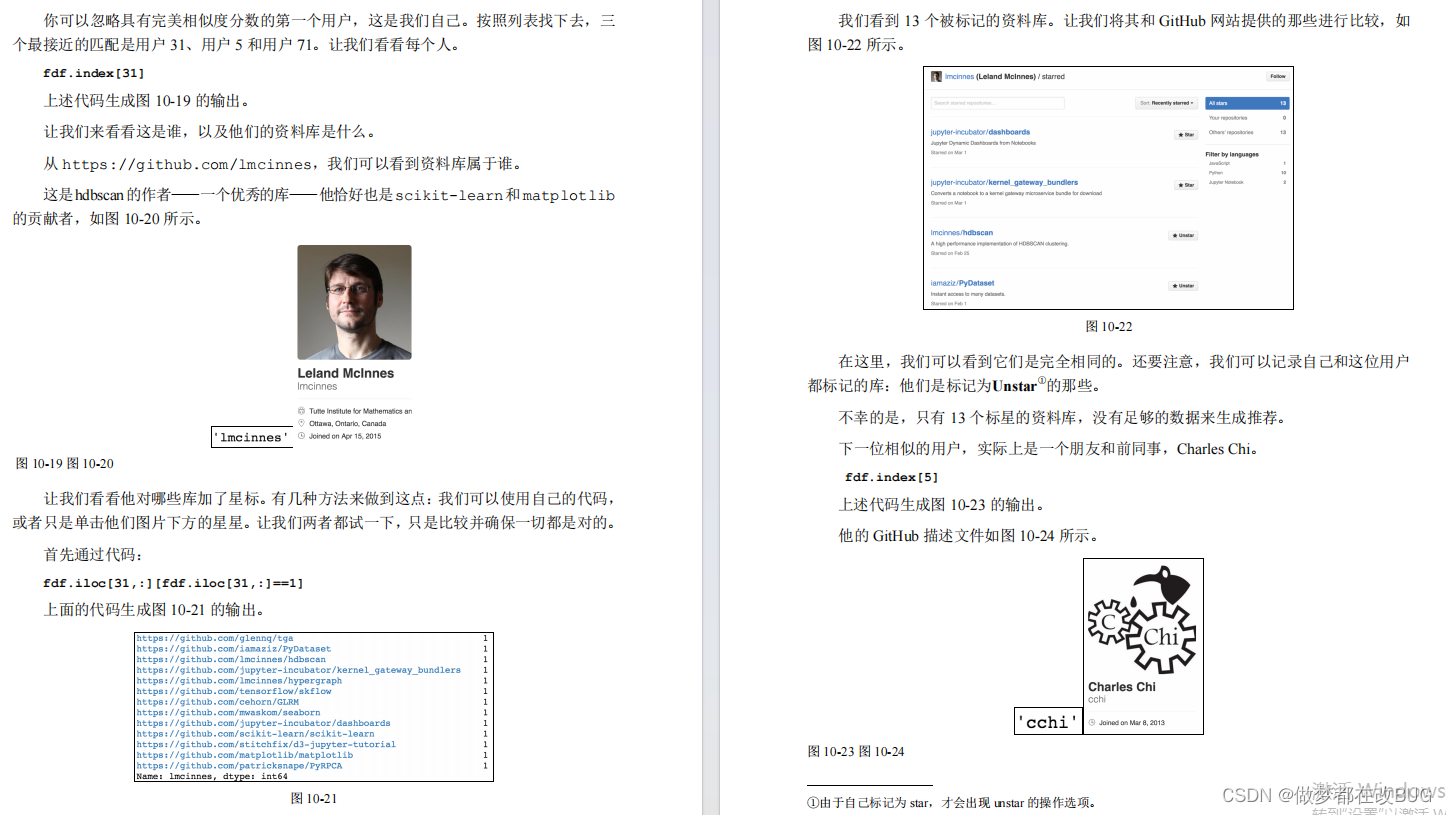Click Unstar button for the PyDataset repo
The height and width of the screenshot is (815, 1446).
(x=1183, y=286)
